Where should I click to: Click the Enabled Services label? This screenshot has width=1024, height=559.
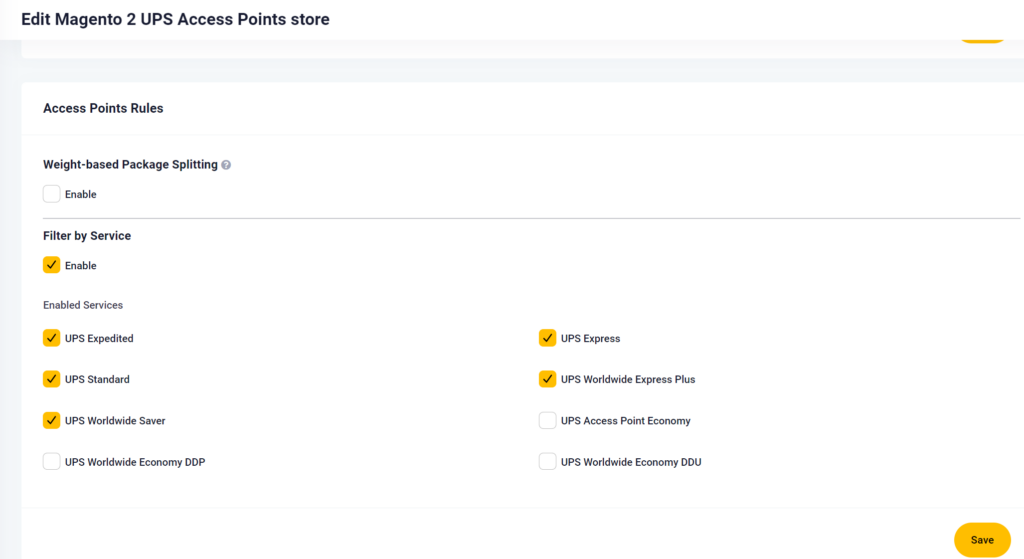83,305
